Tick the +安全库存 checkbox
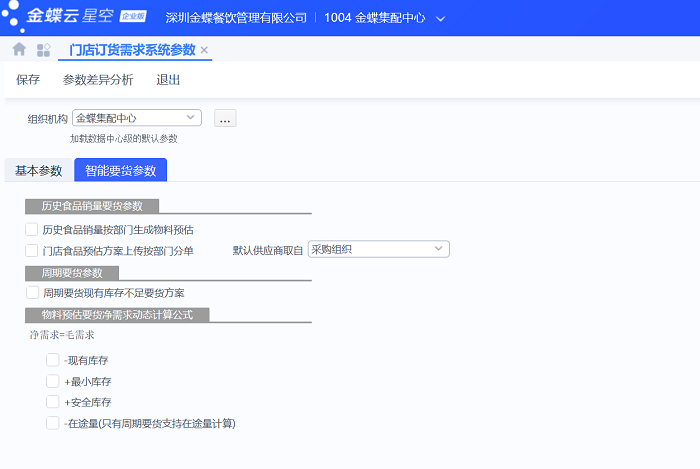This screenshot has height=469, width=700. (53, 402)
